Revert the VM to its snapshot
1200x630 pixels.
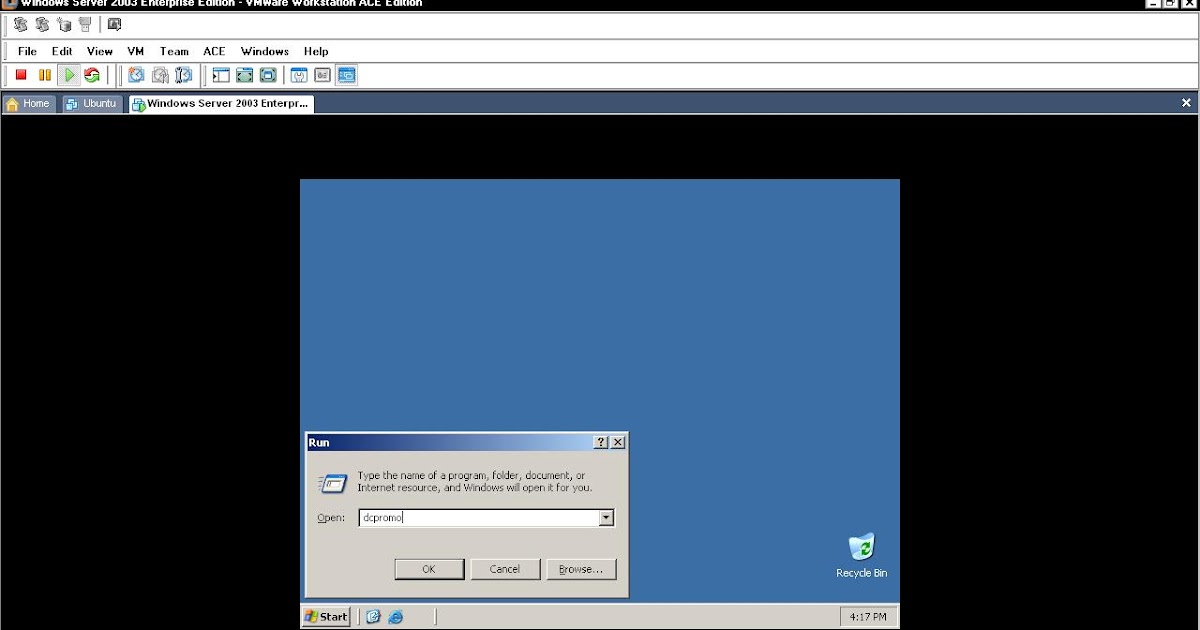tap(160, 74)
